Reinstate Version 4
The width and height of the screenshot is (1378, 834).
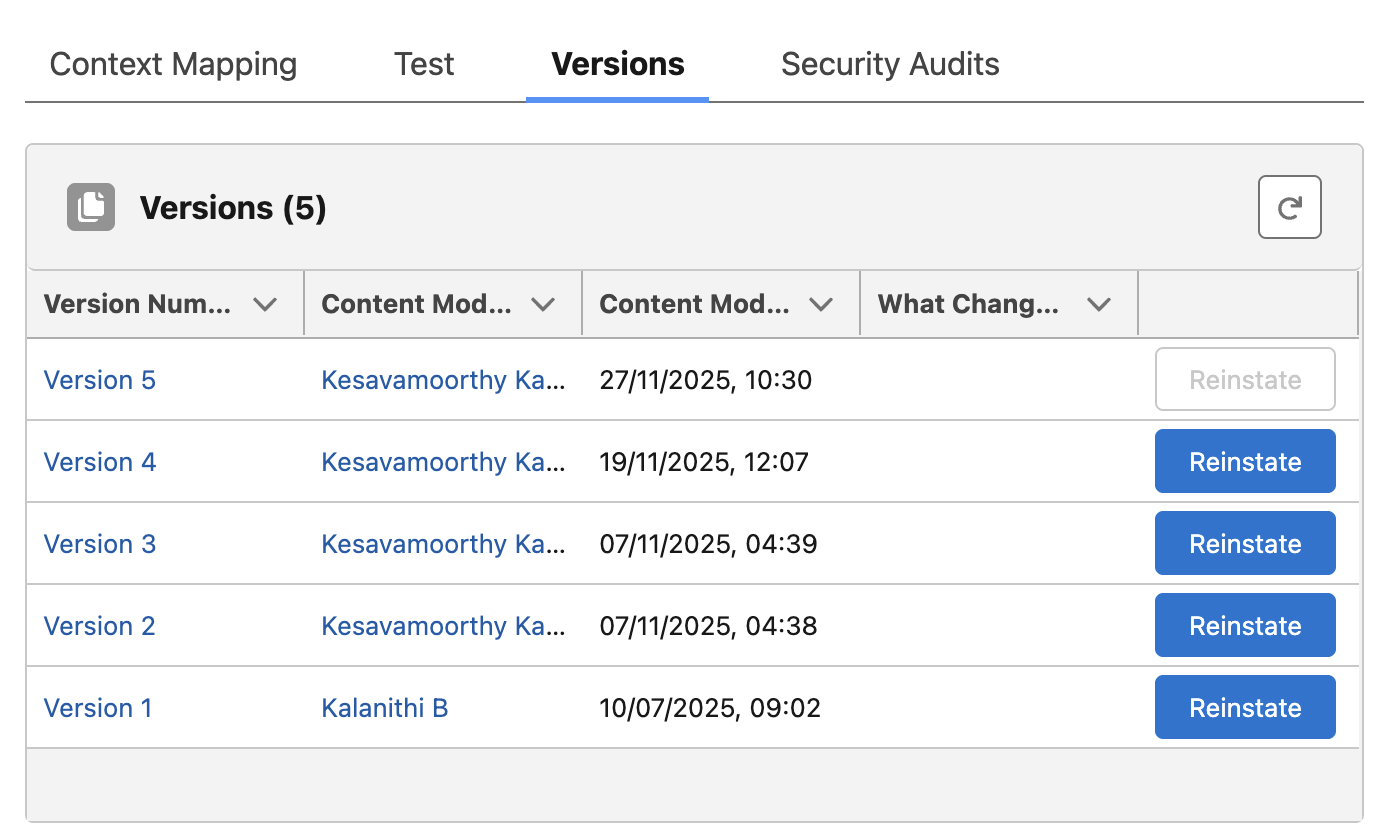click(1245, 462)
